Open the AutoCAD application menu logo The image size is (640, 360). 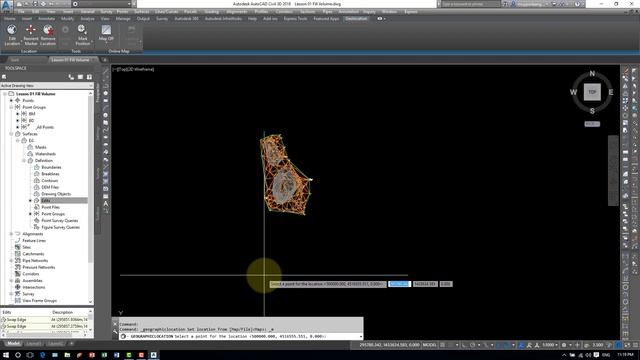(6, 5)
